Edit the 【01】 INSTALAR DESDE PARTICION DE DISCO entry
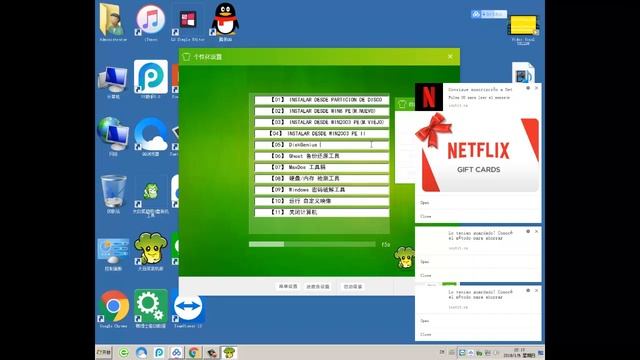The width and height of the screenshot is (640, 360). pyautogui.click(x=322, y=100)
